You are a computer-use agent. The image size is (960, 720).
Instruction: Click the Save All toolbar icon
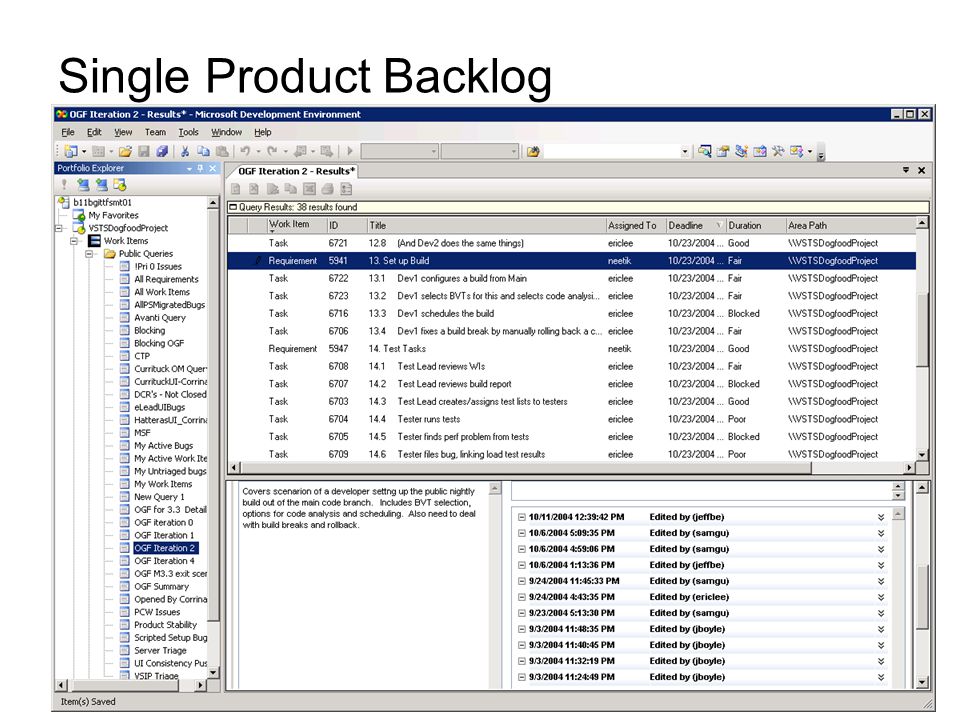coord(162,151)
